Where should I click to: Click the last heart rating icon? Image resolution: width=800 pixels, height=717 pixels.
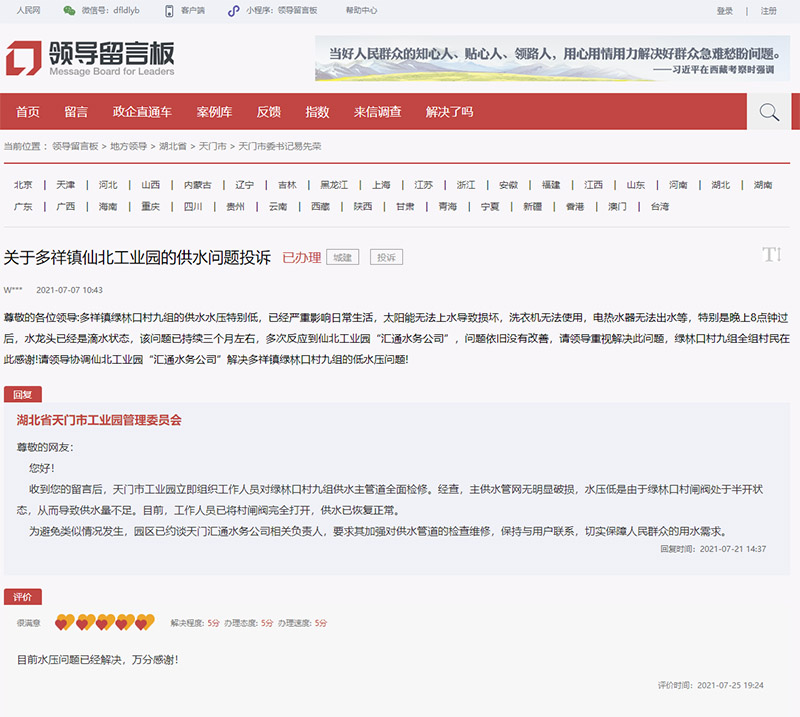click(x=145, y=623)
